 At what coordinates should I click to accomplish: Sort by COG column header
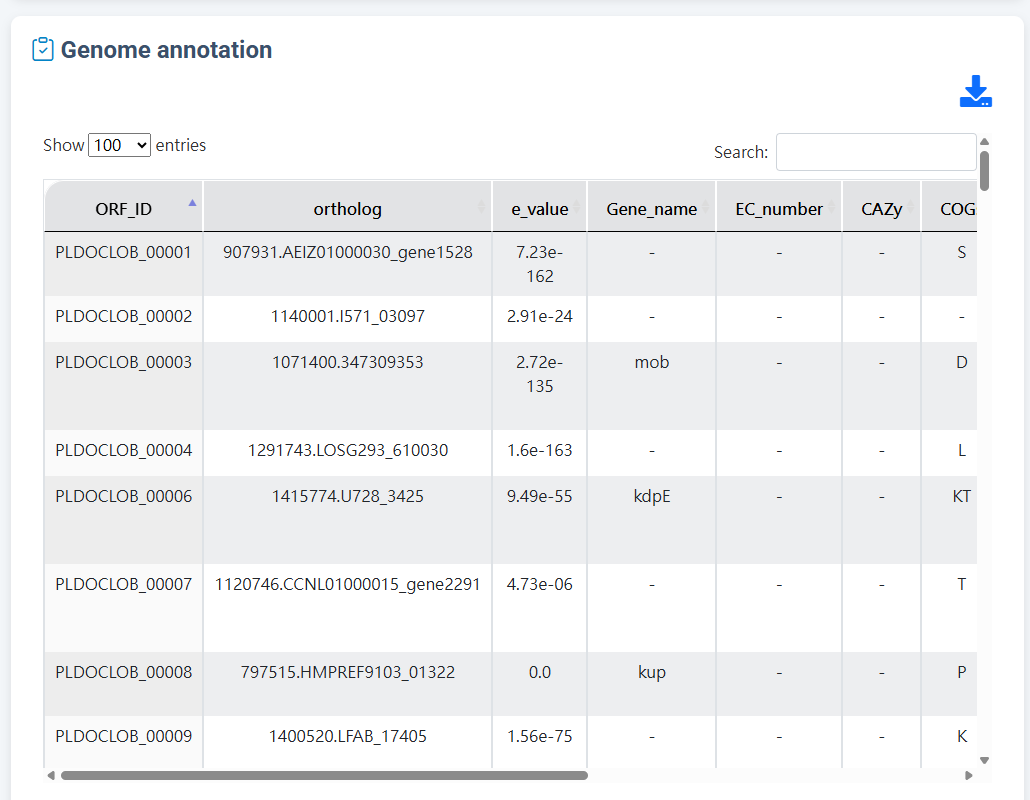[956, 209]
